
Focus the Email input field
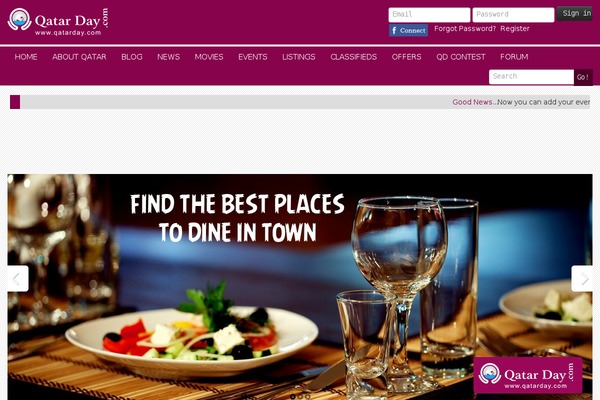(429, 15)
